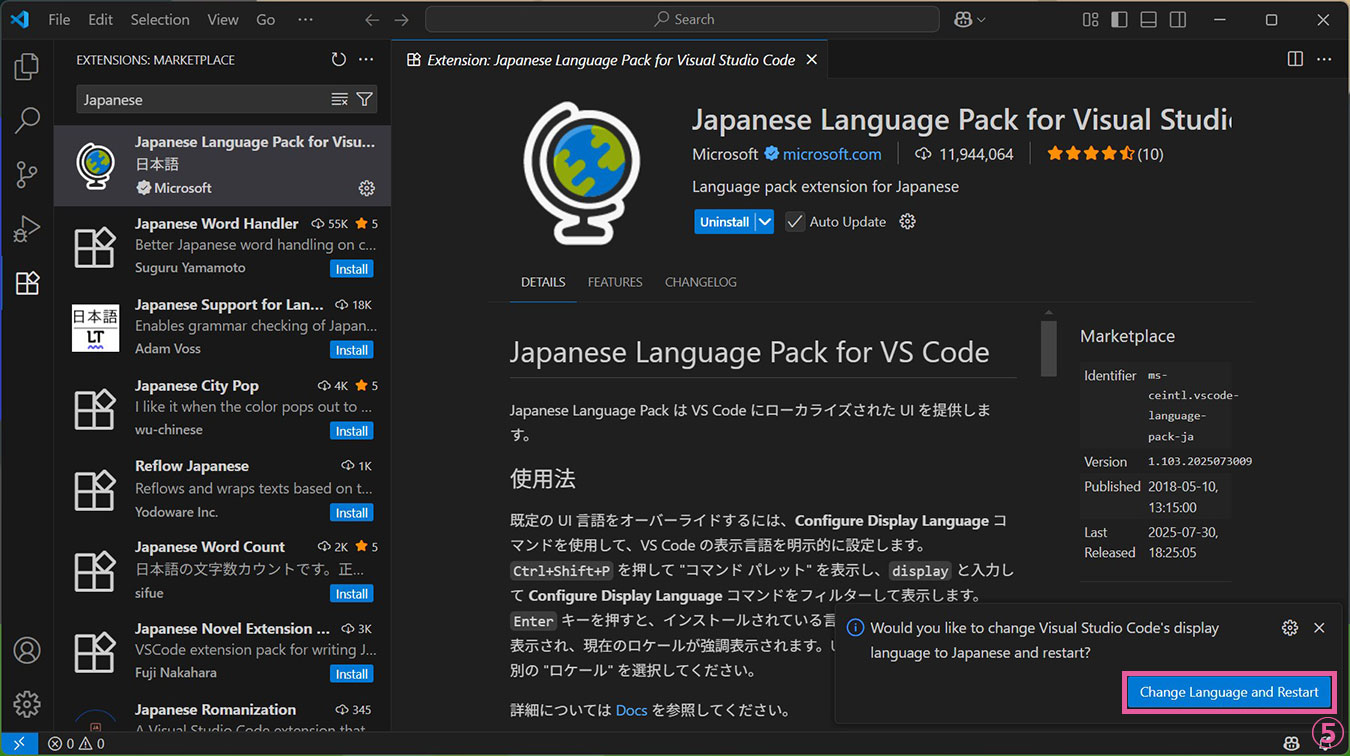Click manage gear on Japanese Language Pack row
This screenshot has height=756, width=1350.
click(x=366, y=188)
